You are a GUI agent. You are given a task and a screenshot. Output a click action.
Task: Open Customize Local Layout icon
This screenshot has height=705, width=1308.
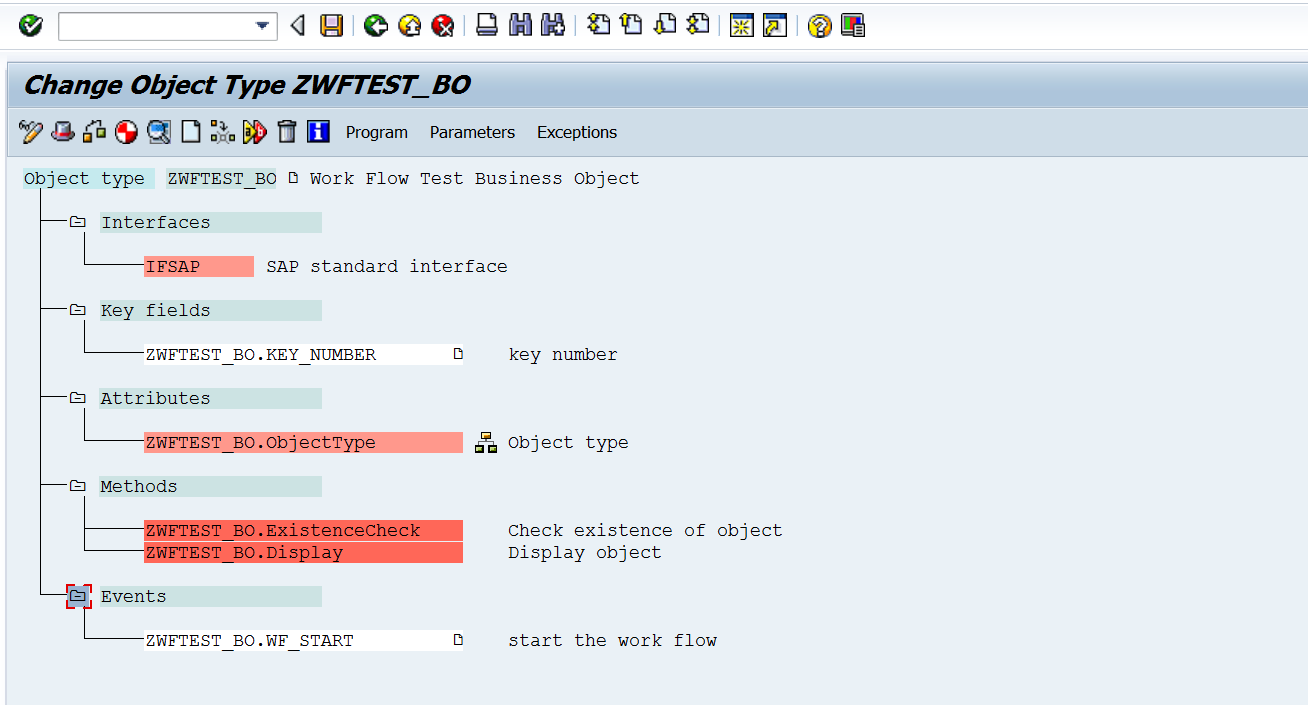click(852, 26)
